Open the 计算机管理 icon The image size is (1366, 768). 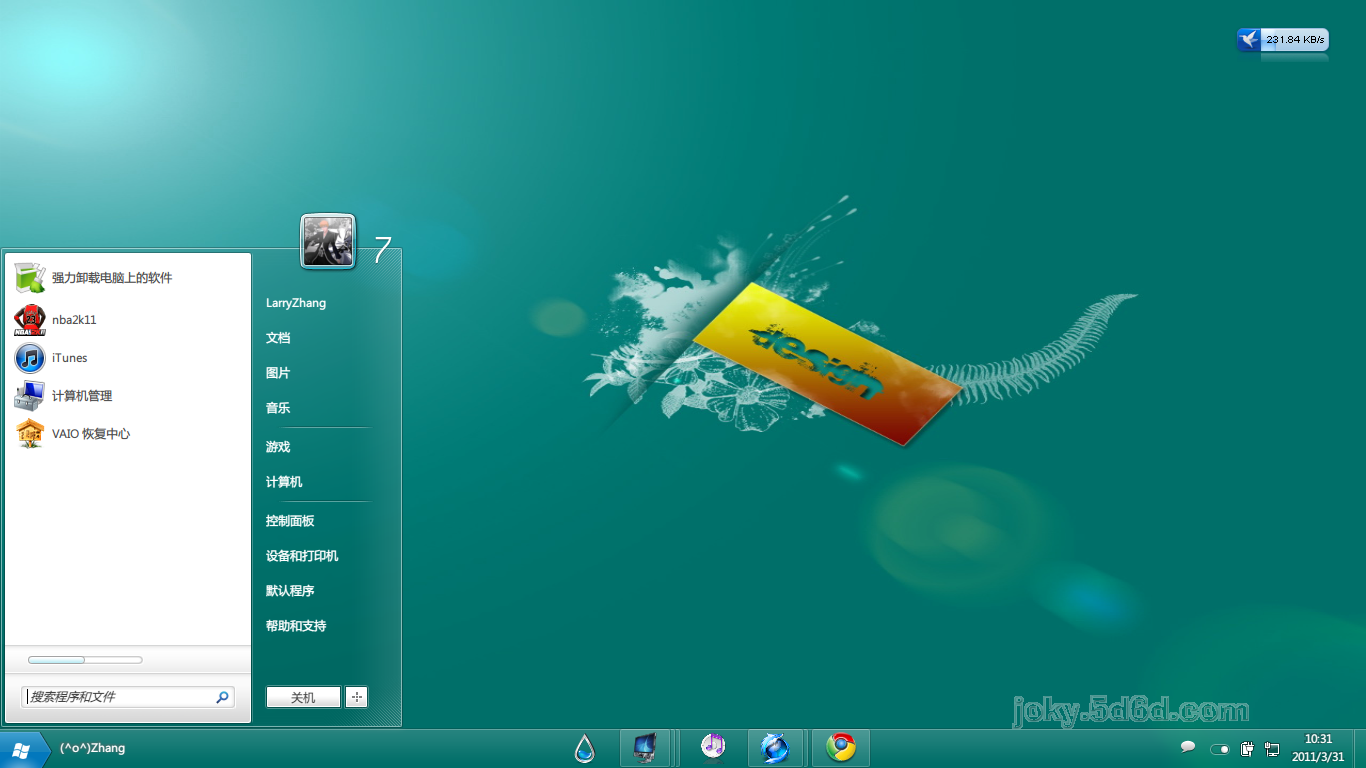30,396
